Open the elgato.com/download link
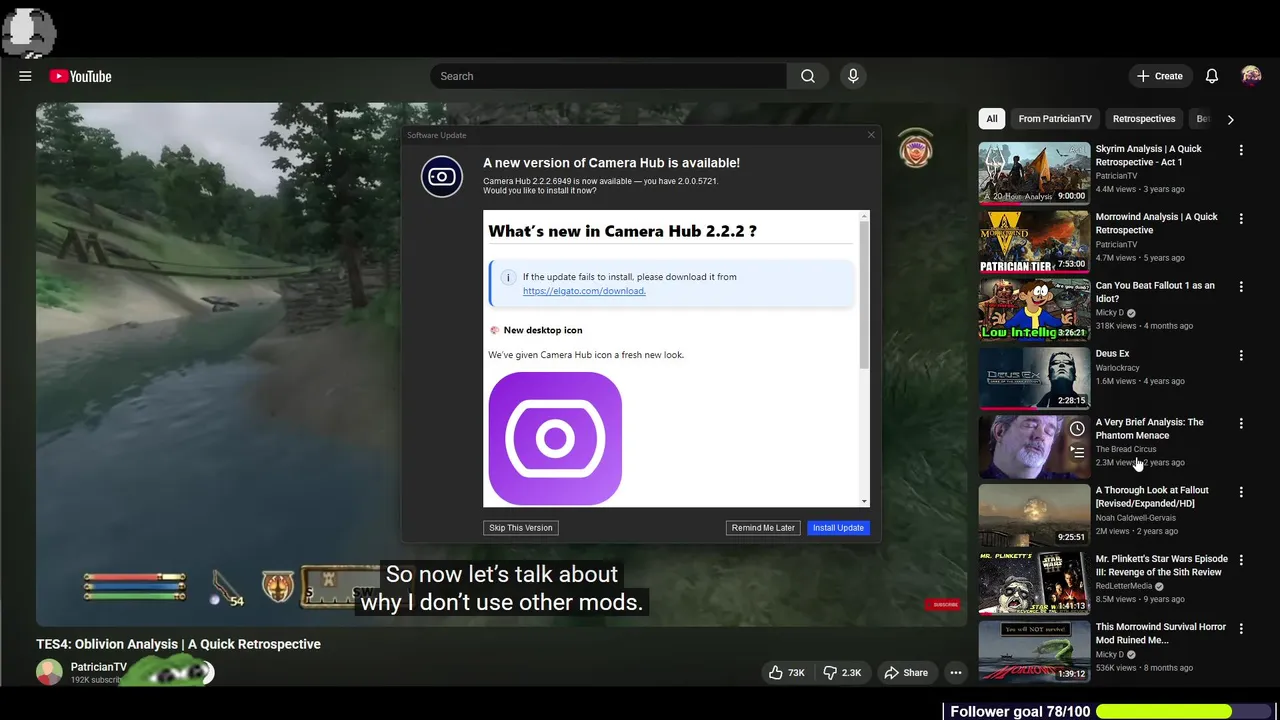Screen dimensions: 1280x720 (584, 291)
